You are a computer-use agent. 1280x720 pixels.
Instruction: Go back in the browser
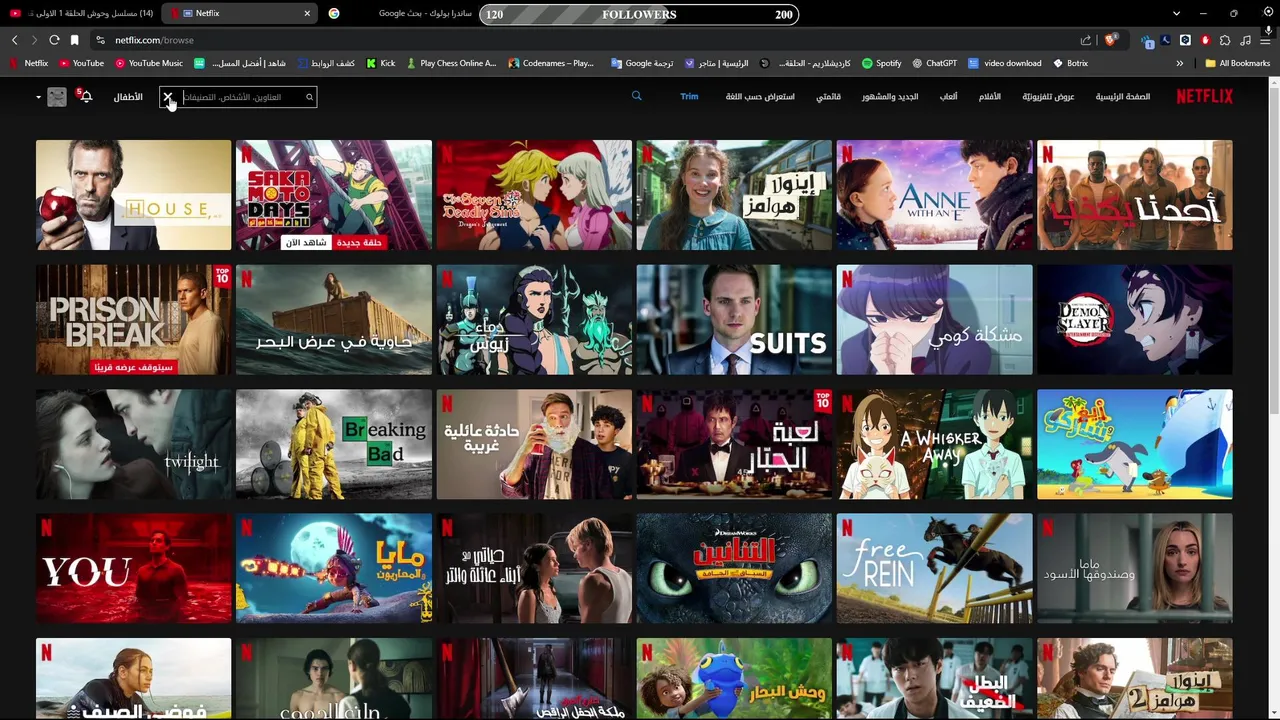coord(14,40)
